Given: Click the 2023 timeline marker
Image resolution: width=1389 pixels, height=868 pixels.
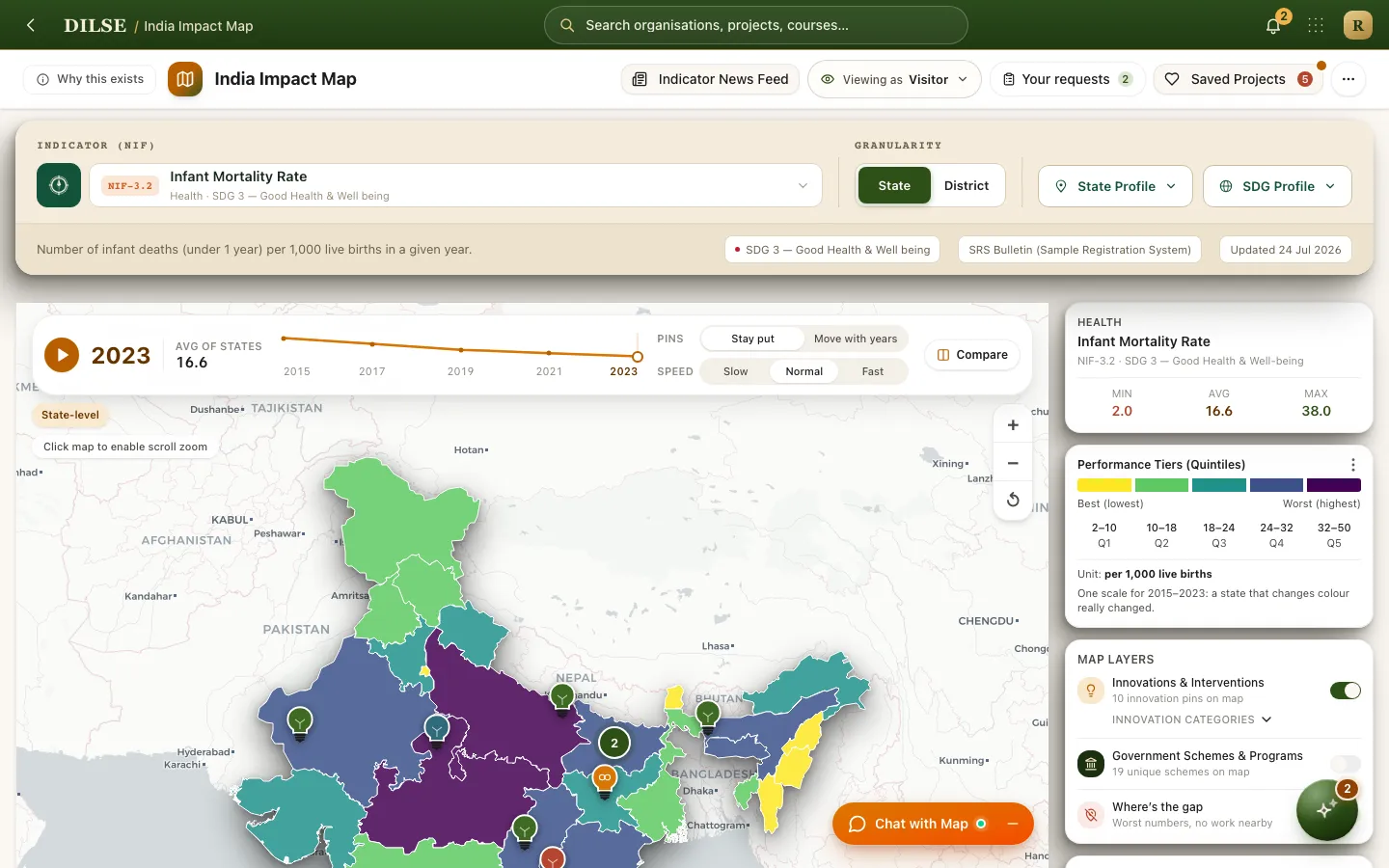Looking at the screenshot, I should [638, 357].
